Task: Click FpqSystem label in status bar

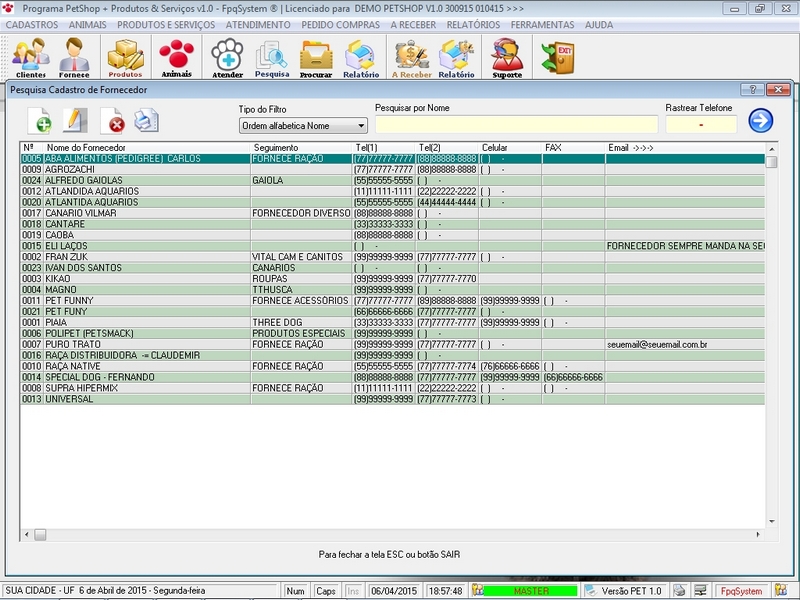Action: [x=741, y=591]
